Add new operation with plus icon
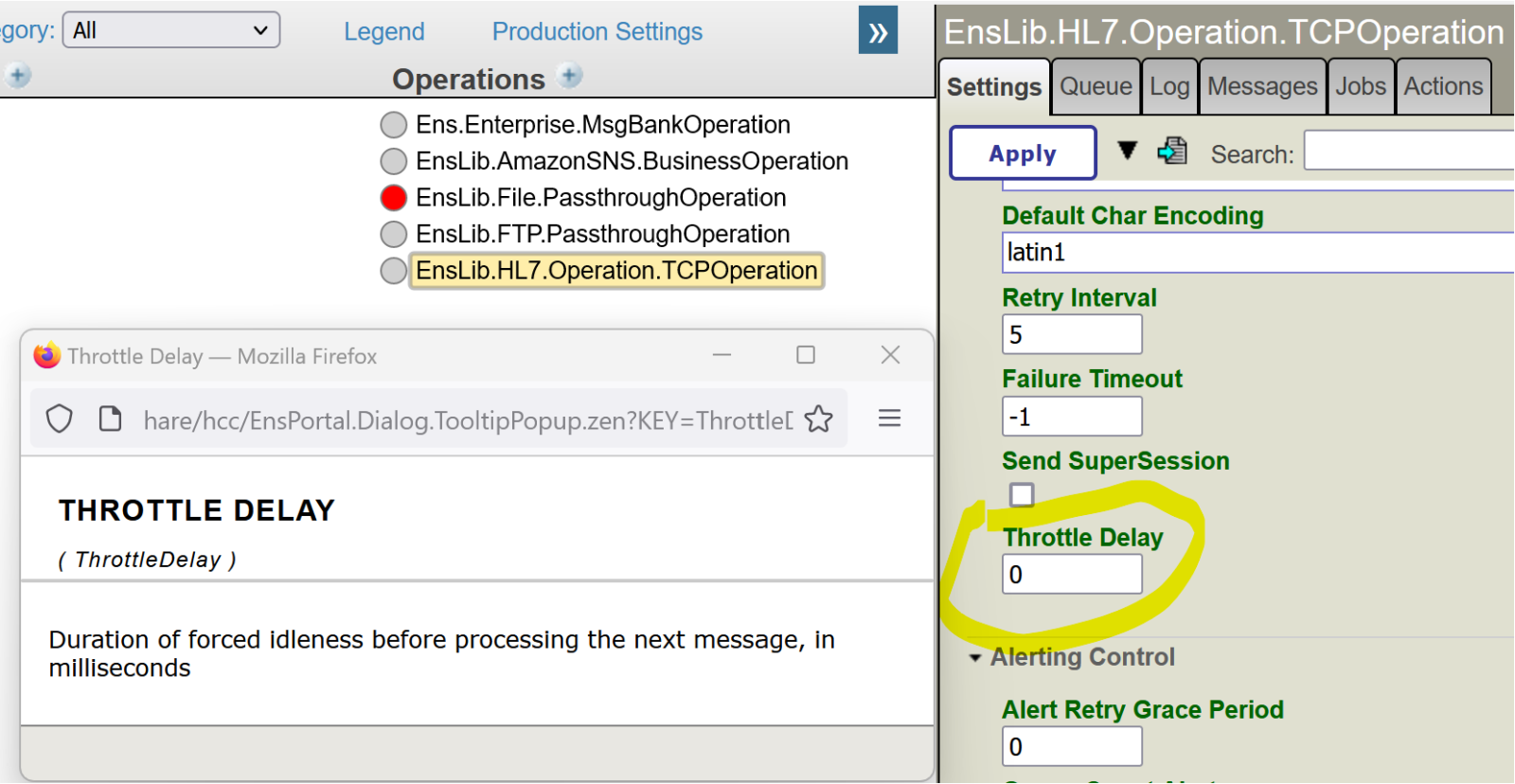 [x=570, y=76]
